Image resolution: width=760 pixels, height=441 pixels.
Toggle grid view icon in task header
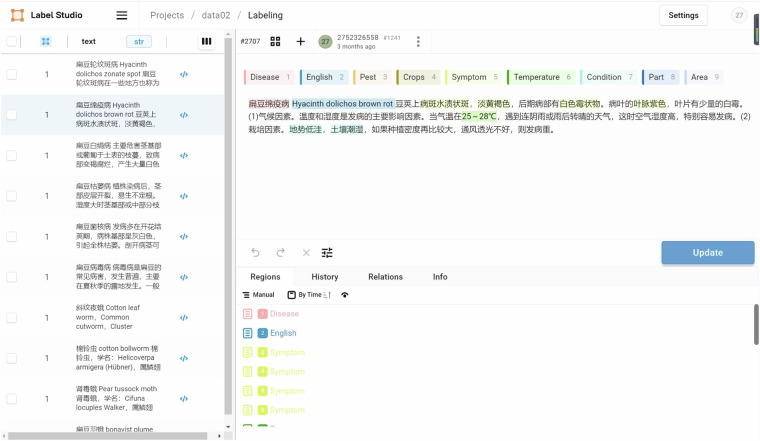(x=46, y=42)
